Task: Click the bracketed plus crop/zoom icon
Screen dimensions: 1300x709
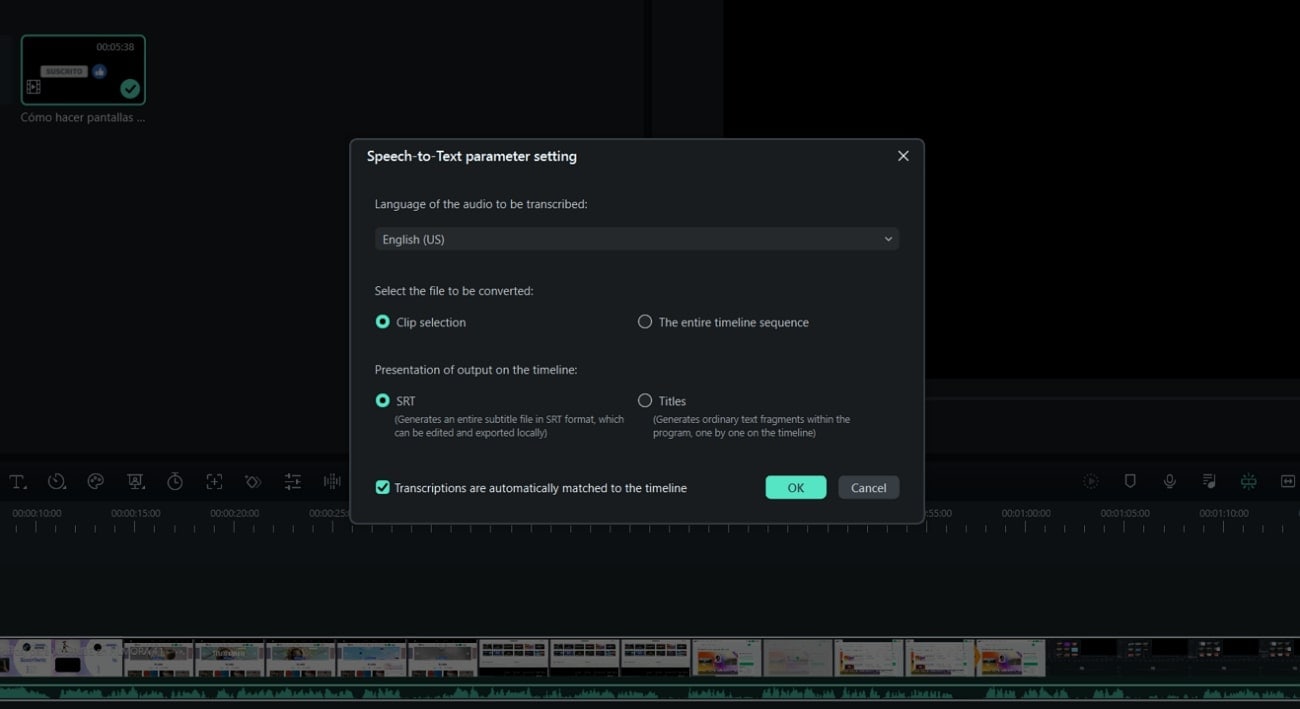Action: 214,482
